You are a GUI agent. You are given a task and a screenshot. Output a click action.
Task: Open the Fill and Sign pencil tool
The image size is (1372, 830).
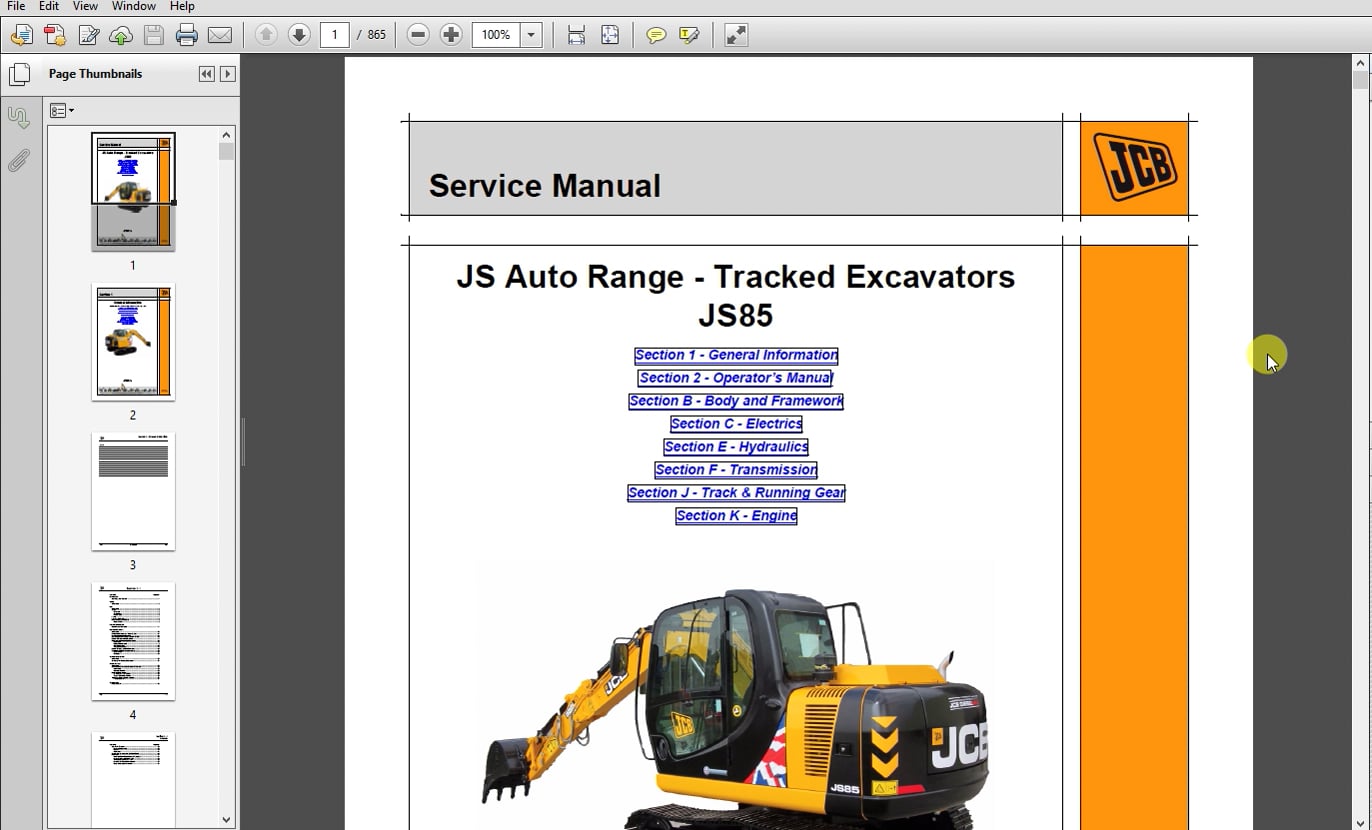click(x=88, y=35)
